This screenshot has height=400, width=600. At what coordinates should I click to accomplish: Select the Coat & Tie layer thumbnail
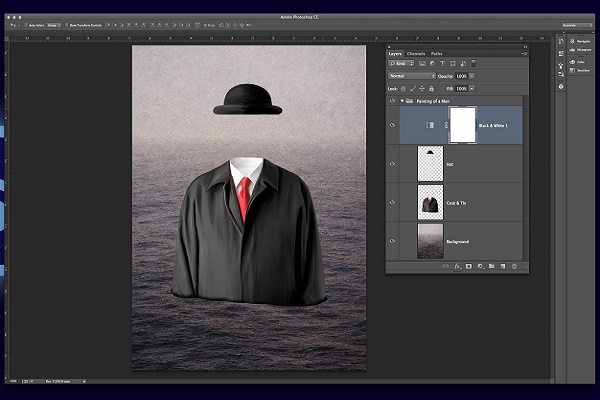tap(430, 202)
